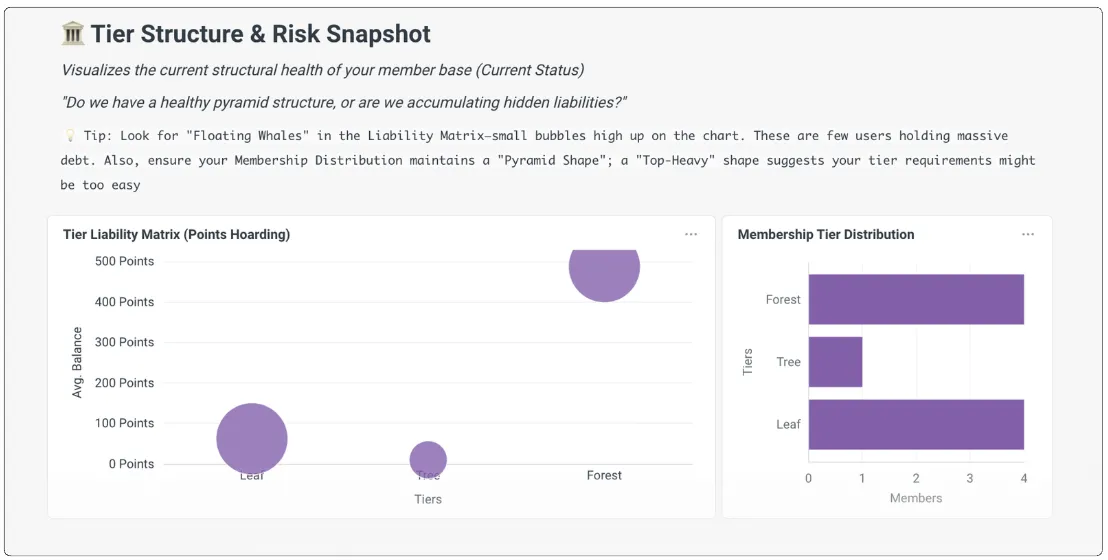Click the Leaf label beside the bar chart
1108x560 pixels.
[x=788, y=424]
